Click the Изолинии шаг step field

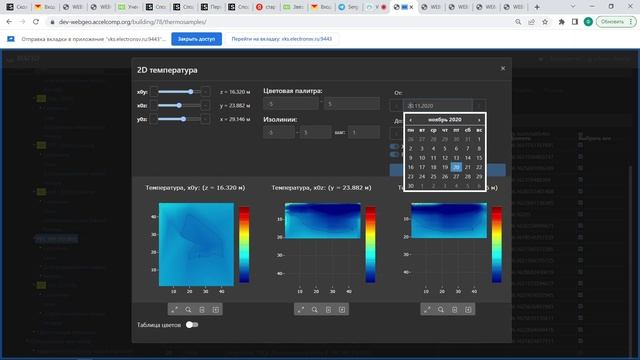pos(364,132)
